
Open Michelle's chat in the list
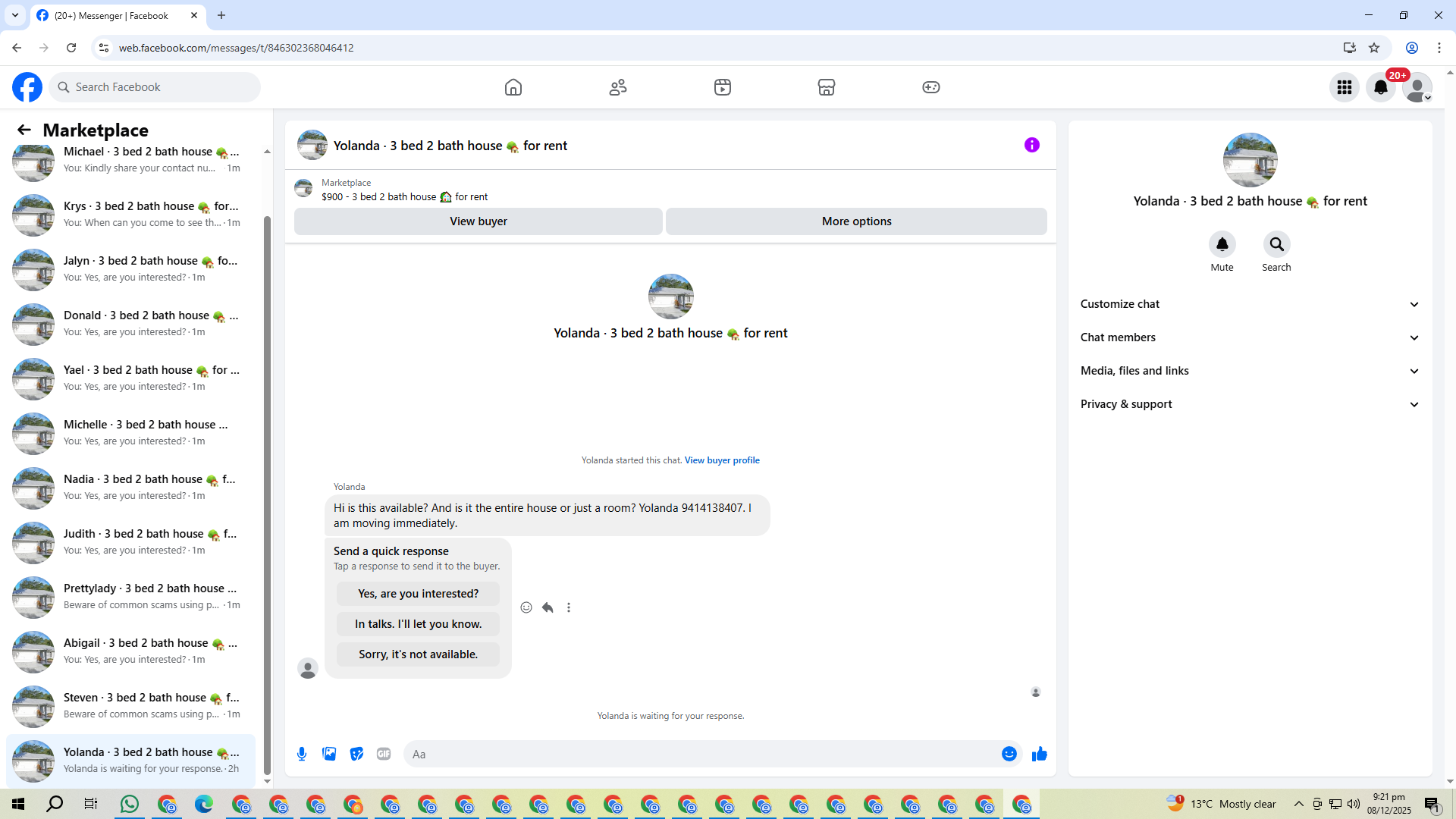pyautogui.click(x=130, y=433)
